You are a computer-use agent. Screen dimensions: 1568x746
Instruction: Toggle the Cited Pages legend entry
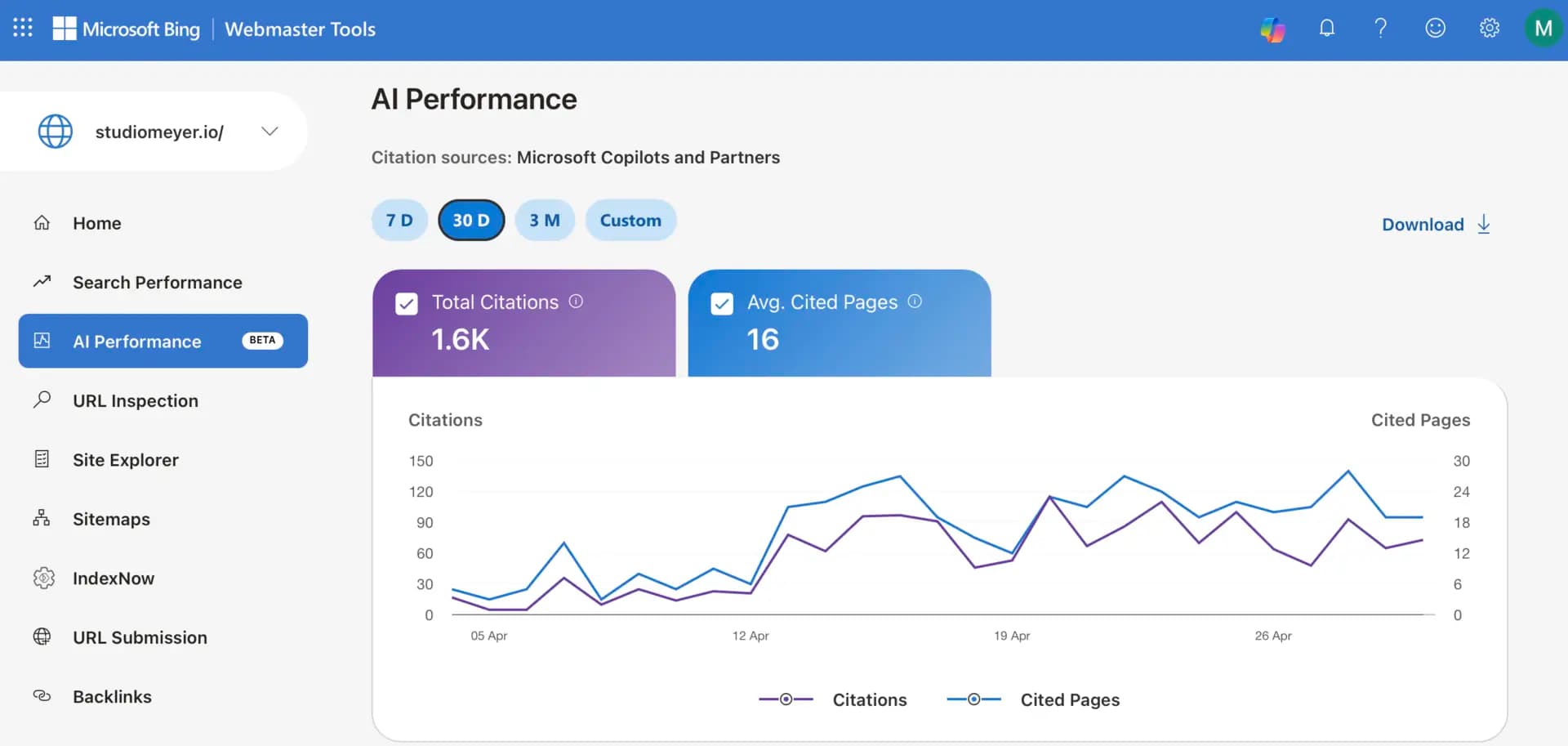(x=1033, y=699)
